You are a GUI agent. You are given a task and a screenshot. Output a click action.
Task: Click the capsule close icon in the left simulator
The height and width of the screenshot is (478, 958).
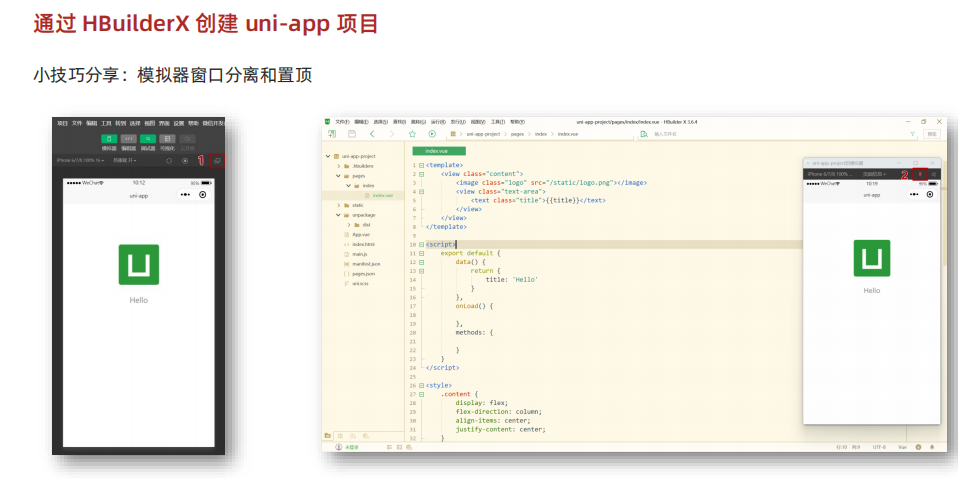[x=203, y=195]
